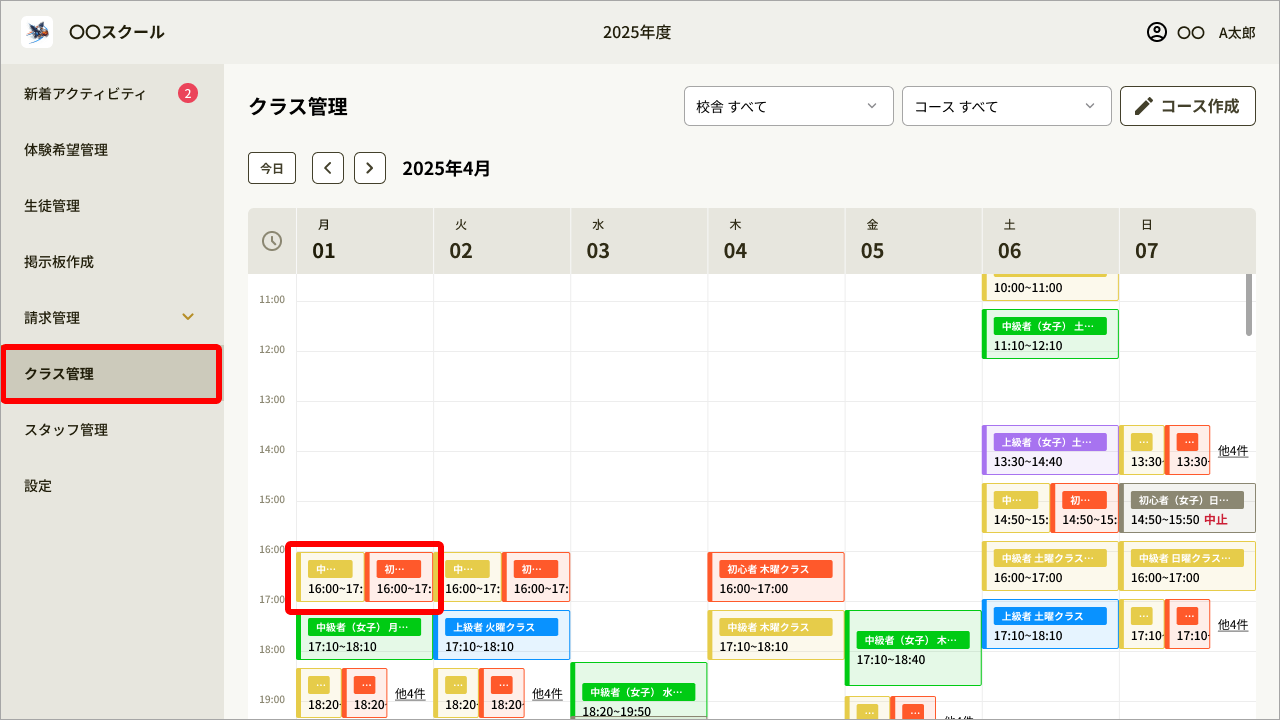The image size is (1280, 720).
Task: Go to previous week with left arrow
Action: coord(328,168)
